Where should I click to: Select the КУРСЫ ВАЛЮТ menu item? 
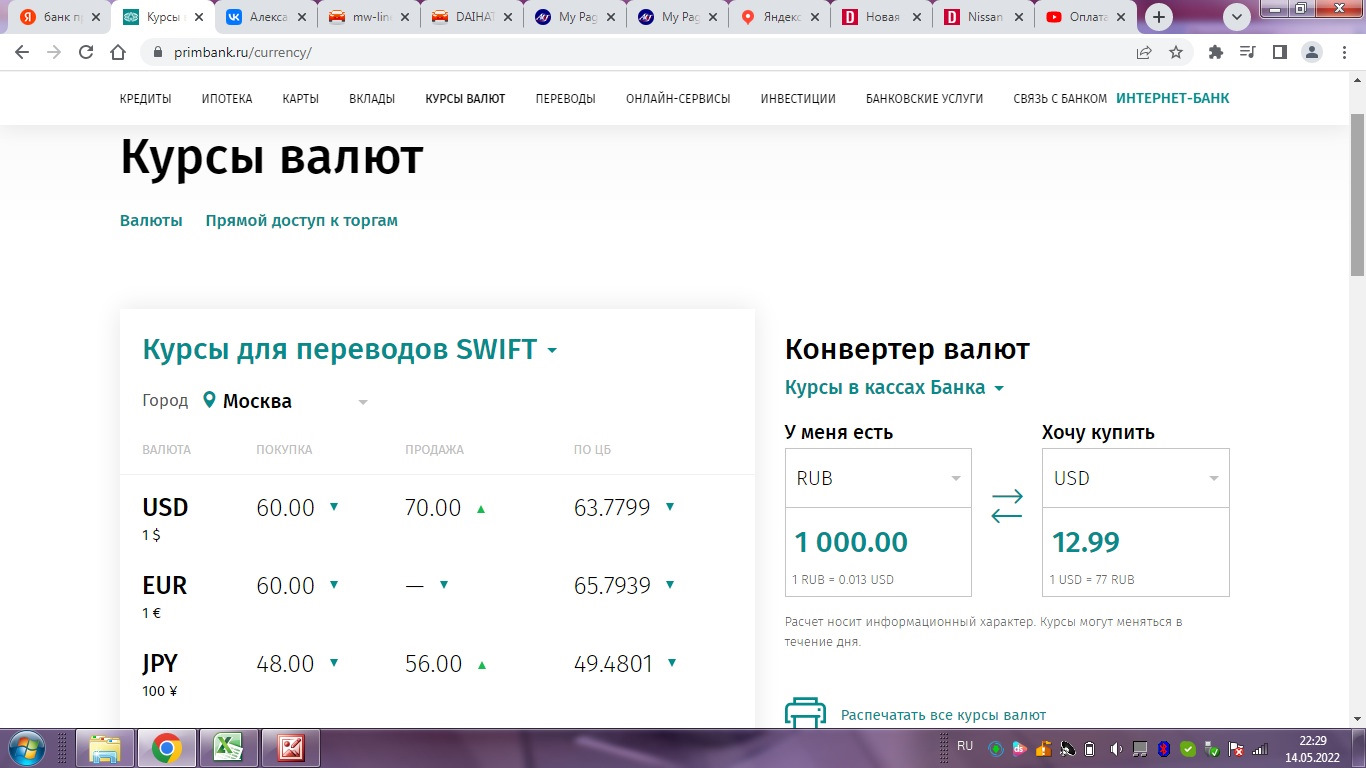coord(465,98)
